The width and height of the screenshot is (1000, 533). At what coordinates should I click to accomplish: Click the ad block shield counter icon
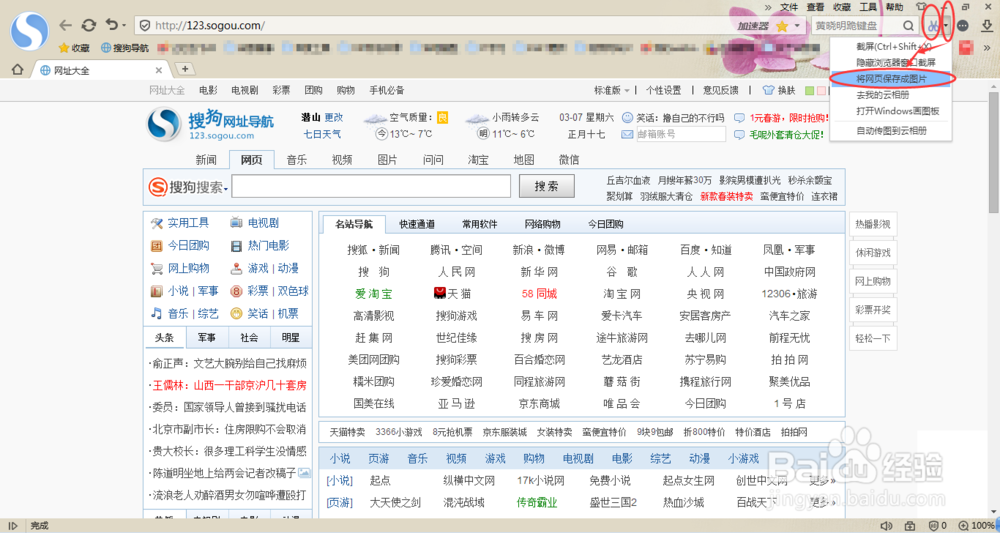[938, 526]
